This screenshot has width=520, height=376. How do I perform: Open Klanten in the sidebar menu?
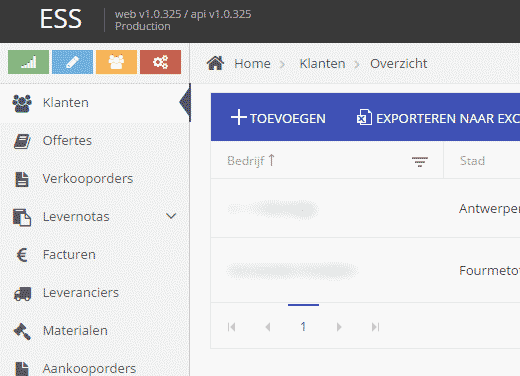coord(95,103)
